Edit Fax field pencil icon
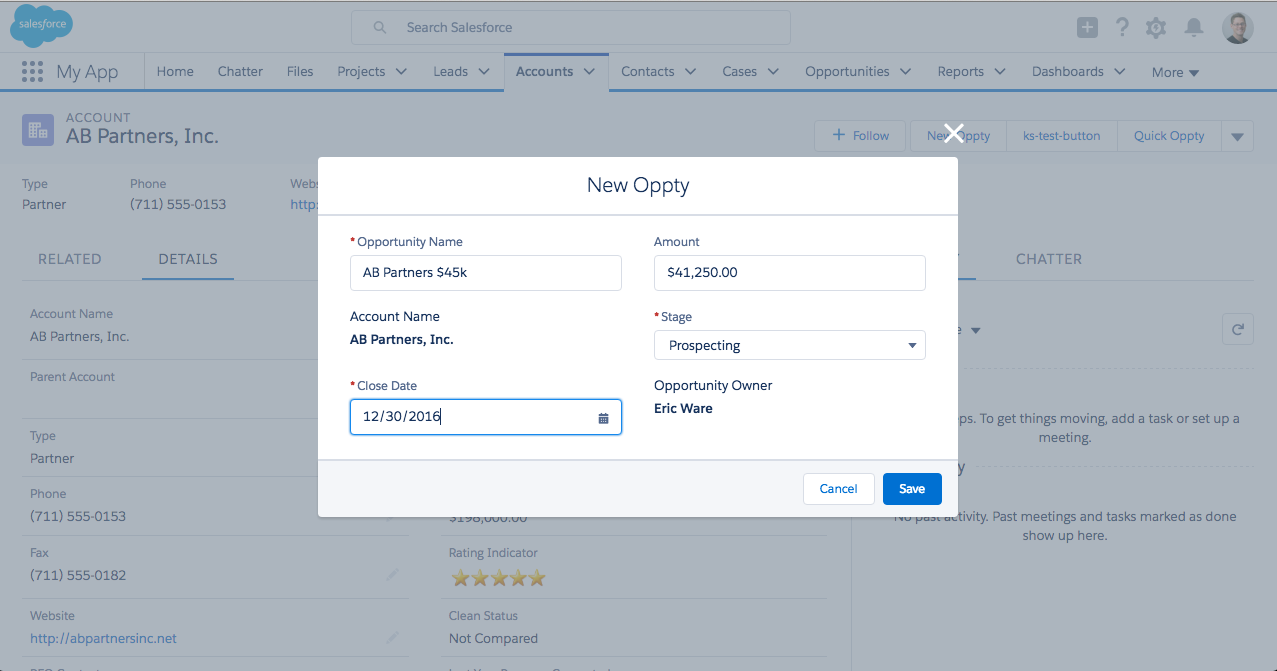1277x671 pixels. (393, 574)
